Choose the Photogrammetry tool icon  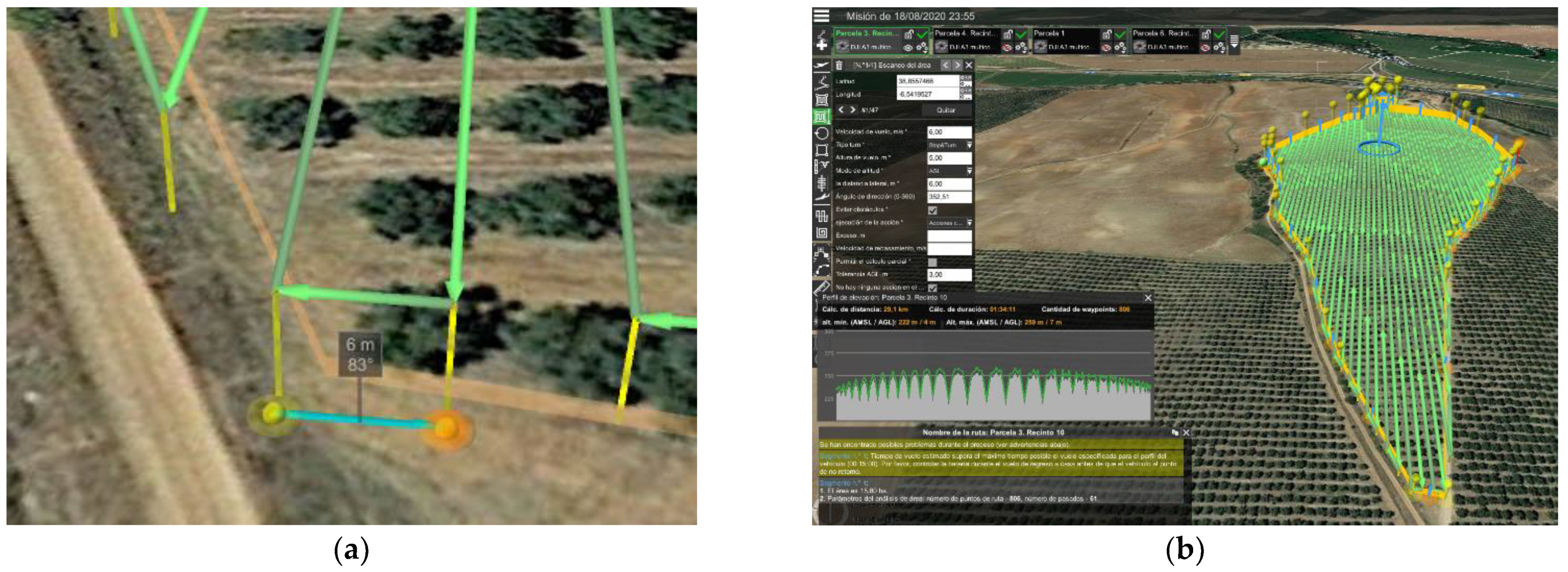point(822,100)
